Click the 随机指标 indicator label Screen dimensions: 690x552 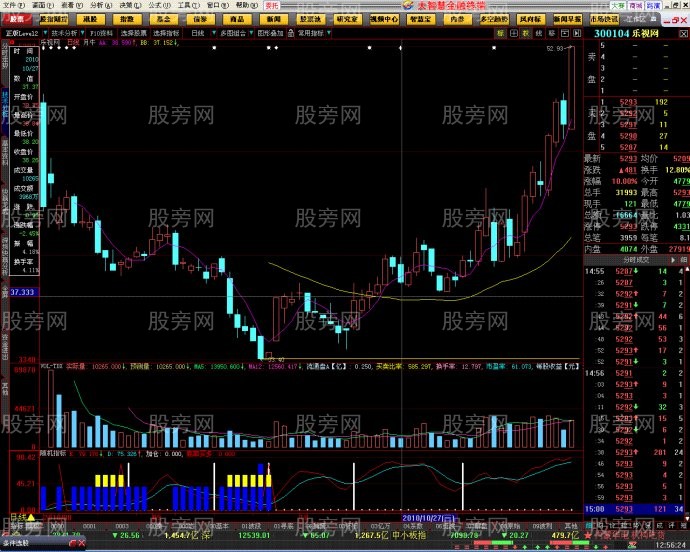click(x=52, y=453)
